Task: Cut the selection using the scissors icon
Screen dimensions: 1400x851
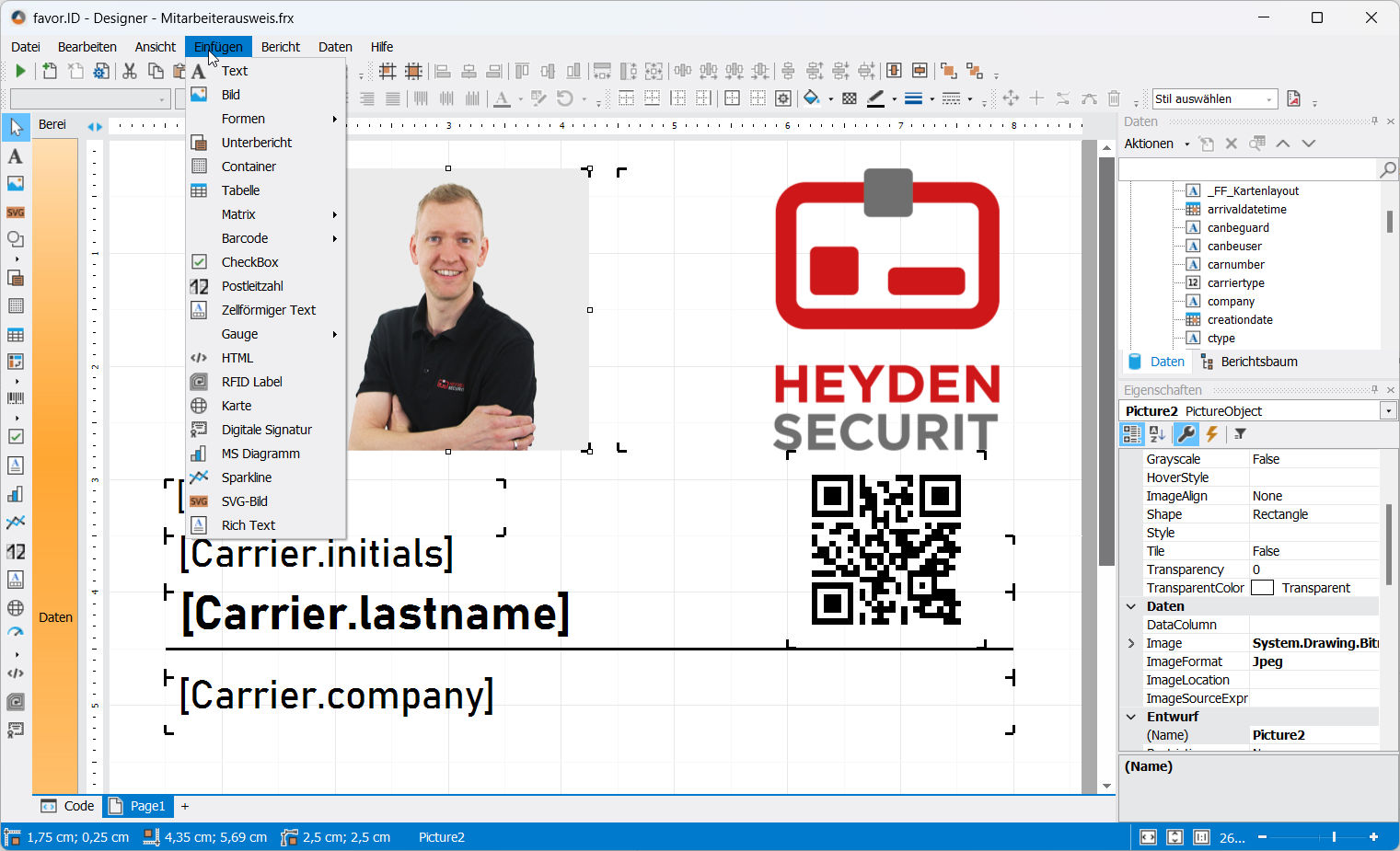Action: click(130, 70)
